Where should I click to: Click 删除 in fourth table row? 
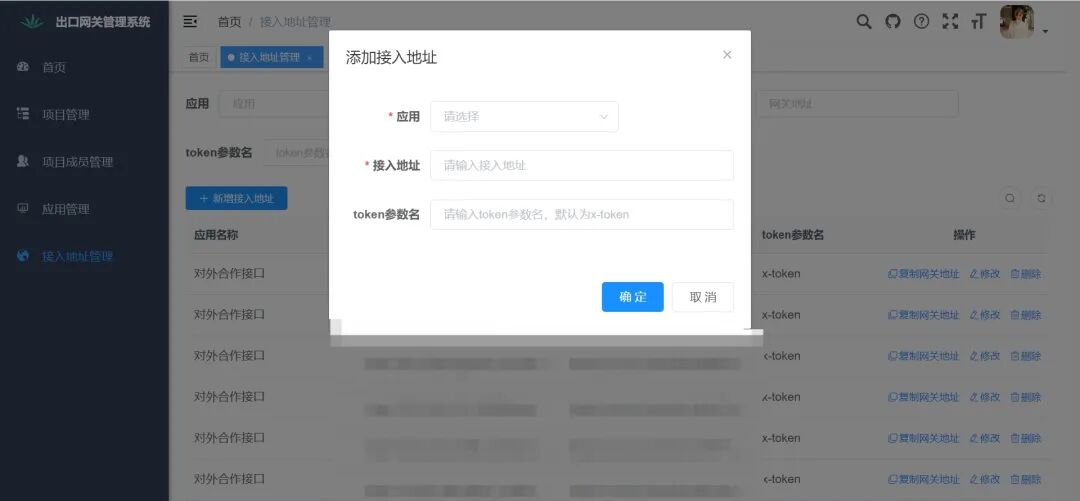tap(1026, 397)
